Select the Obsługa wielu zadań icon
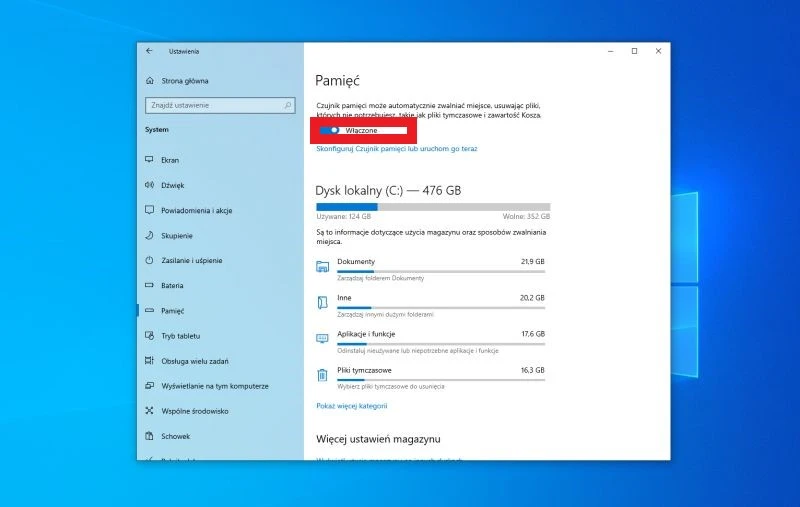Viewport: 800px width, 507px height. coord(149,361)
